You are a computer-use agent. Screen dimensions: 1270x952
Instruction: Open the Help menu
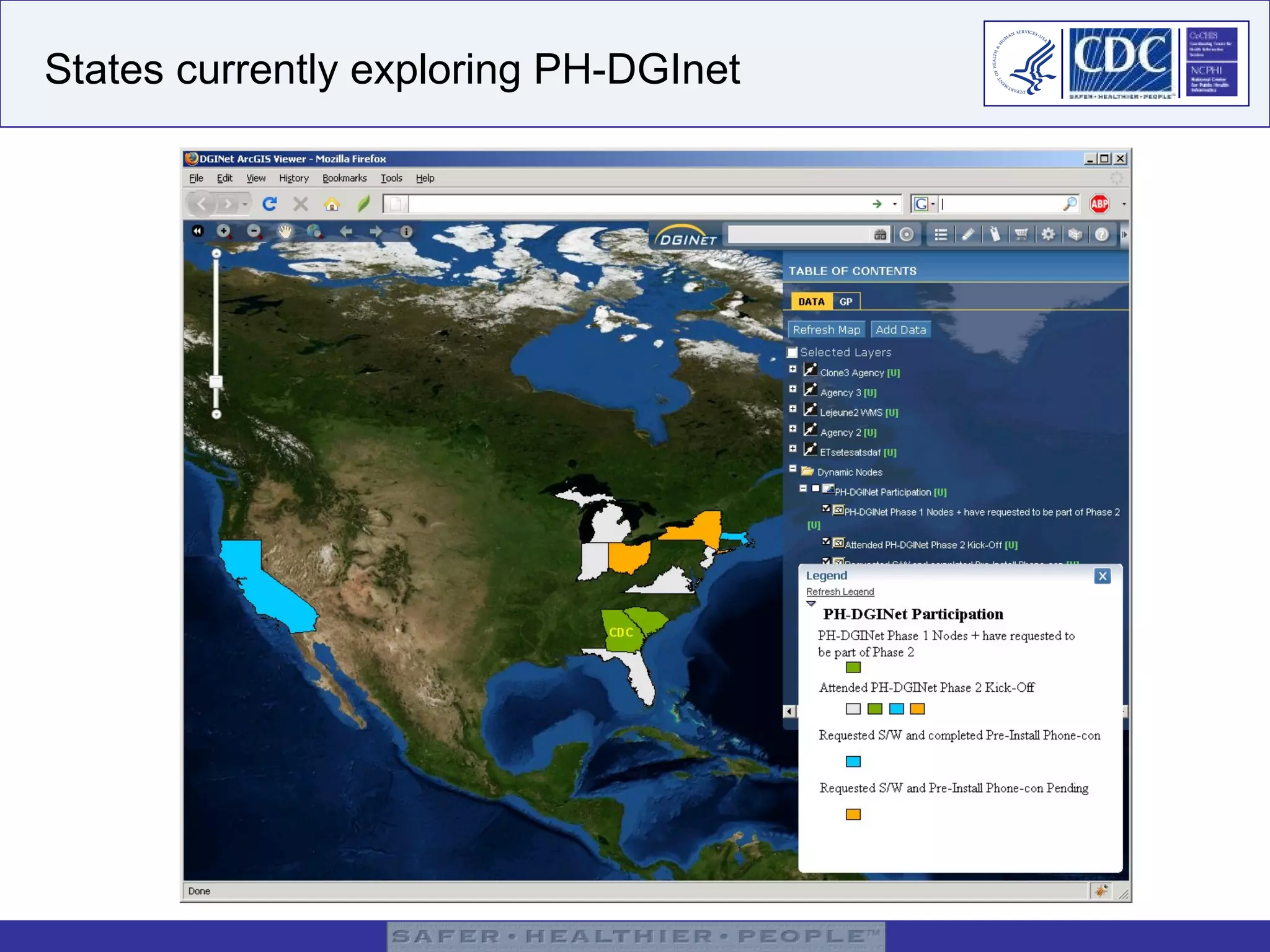coord(425,178)
